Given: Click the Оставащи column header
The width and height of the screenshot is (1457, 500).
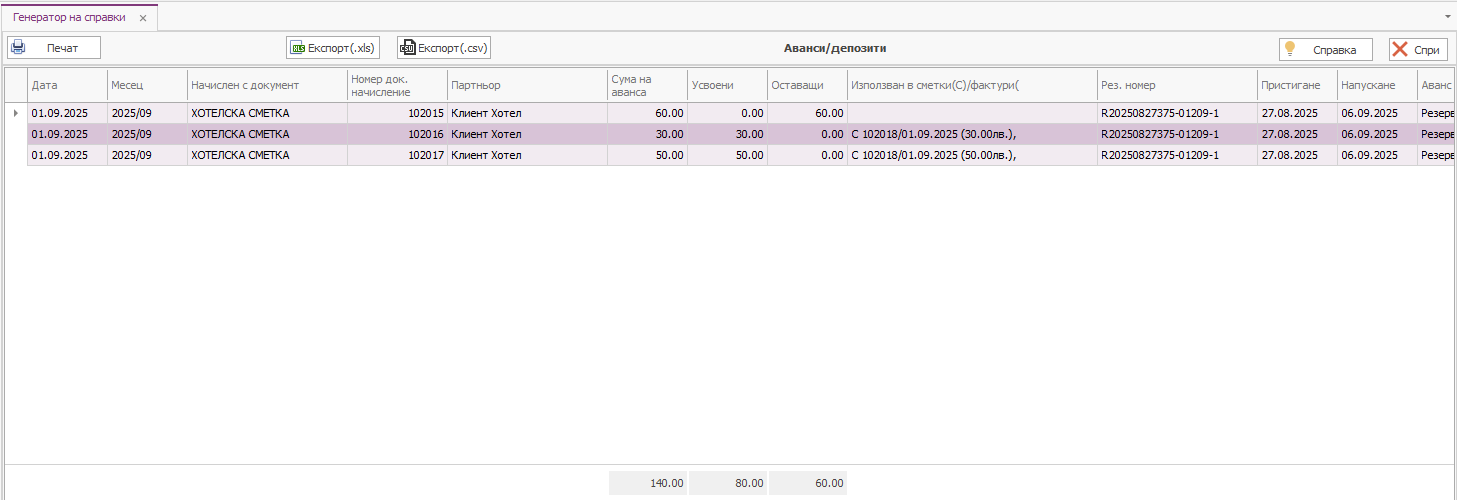Looking at the screenshot, I should [806, 85].
